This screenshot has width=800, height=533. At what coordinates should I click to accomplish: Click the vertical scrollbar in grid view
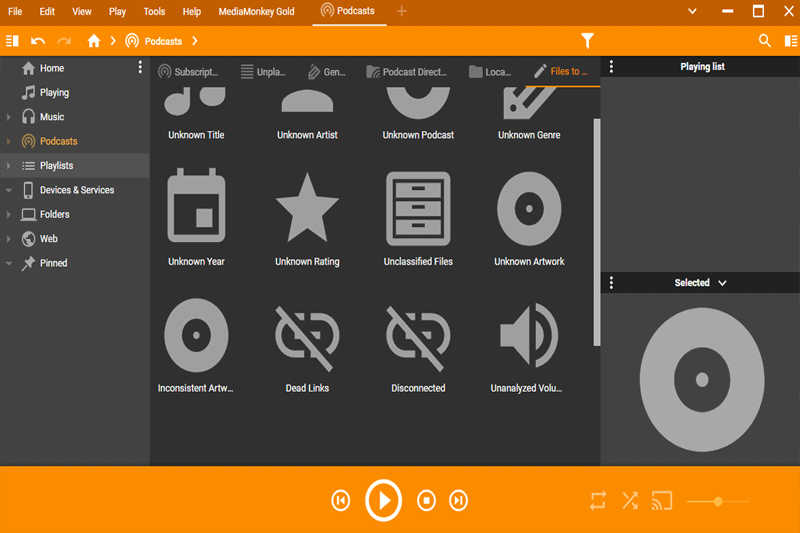point(596,232)
